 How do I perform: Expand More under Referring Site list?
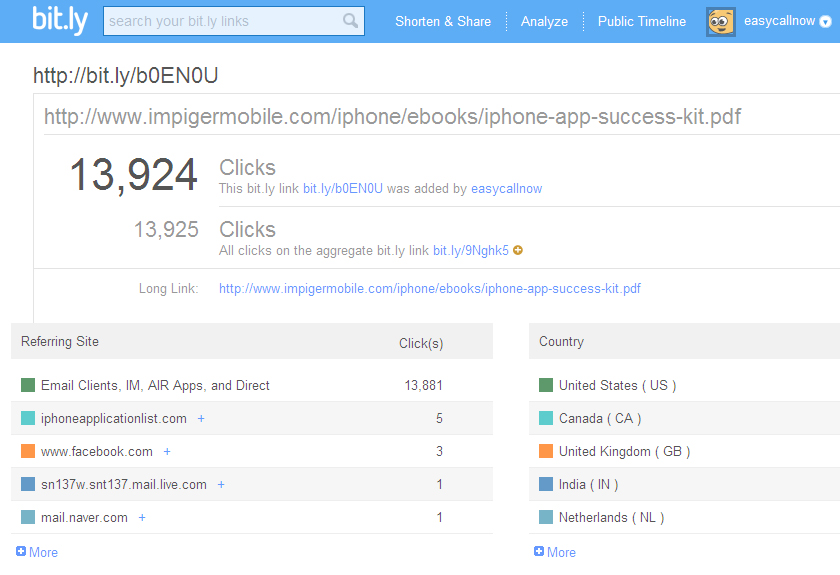click(x=37, y=552)
